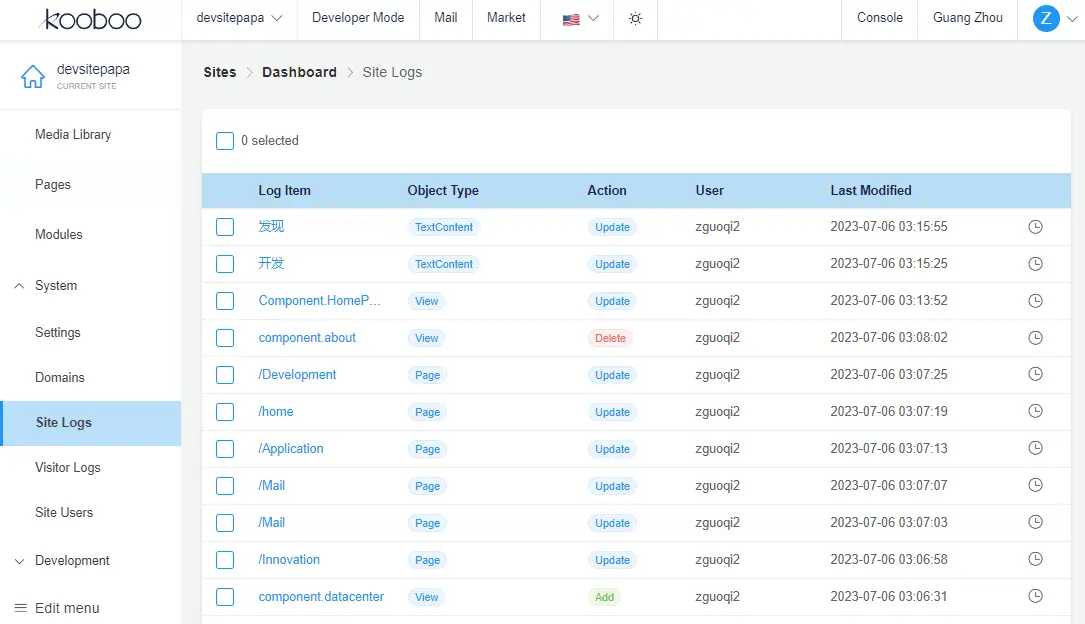
Task: Expand the Development sidebar section
Action: click(x=19, y=561)
